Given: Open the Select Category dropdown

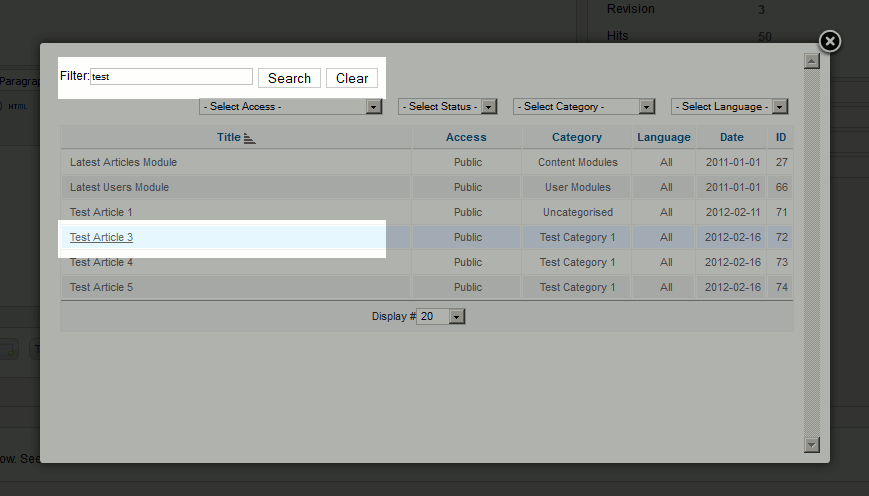Looking at the screenshot, I should tap(584, 106).
